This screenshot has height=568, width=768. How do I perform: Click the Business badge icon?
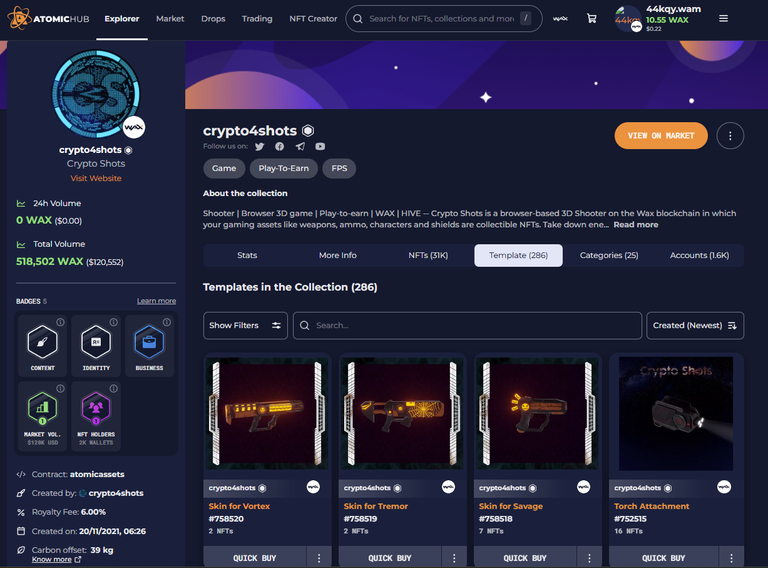[x=149, y=342]
